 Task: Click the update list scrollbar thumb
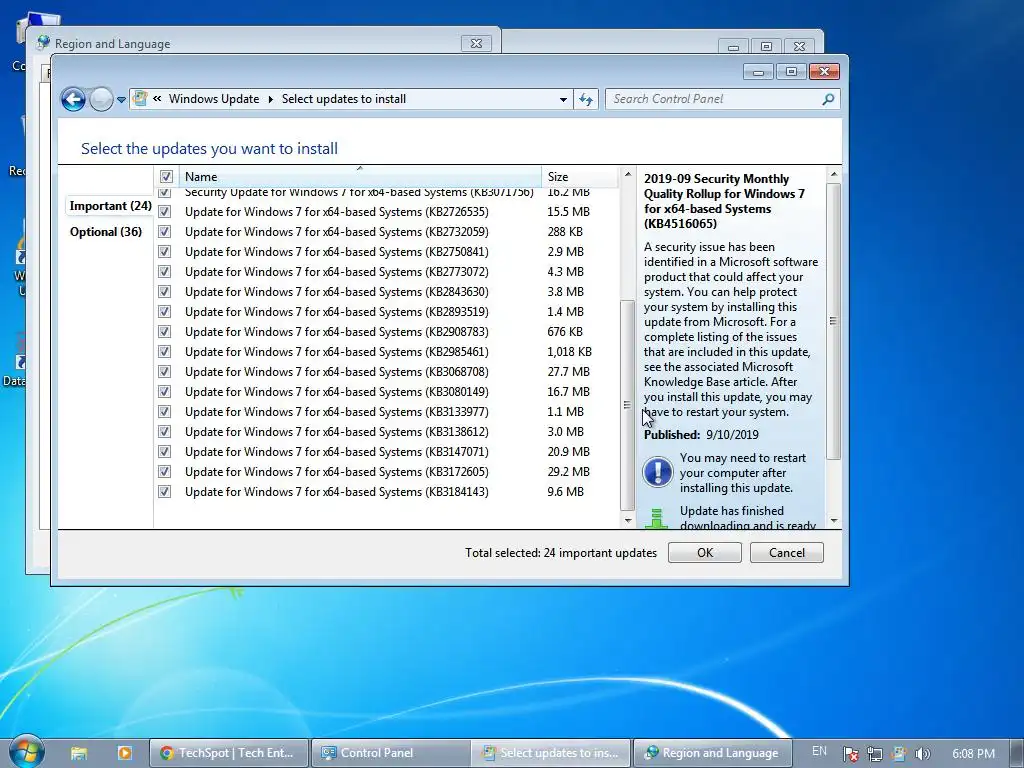tap(627, 405)
